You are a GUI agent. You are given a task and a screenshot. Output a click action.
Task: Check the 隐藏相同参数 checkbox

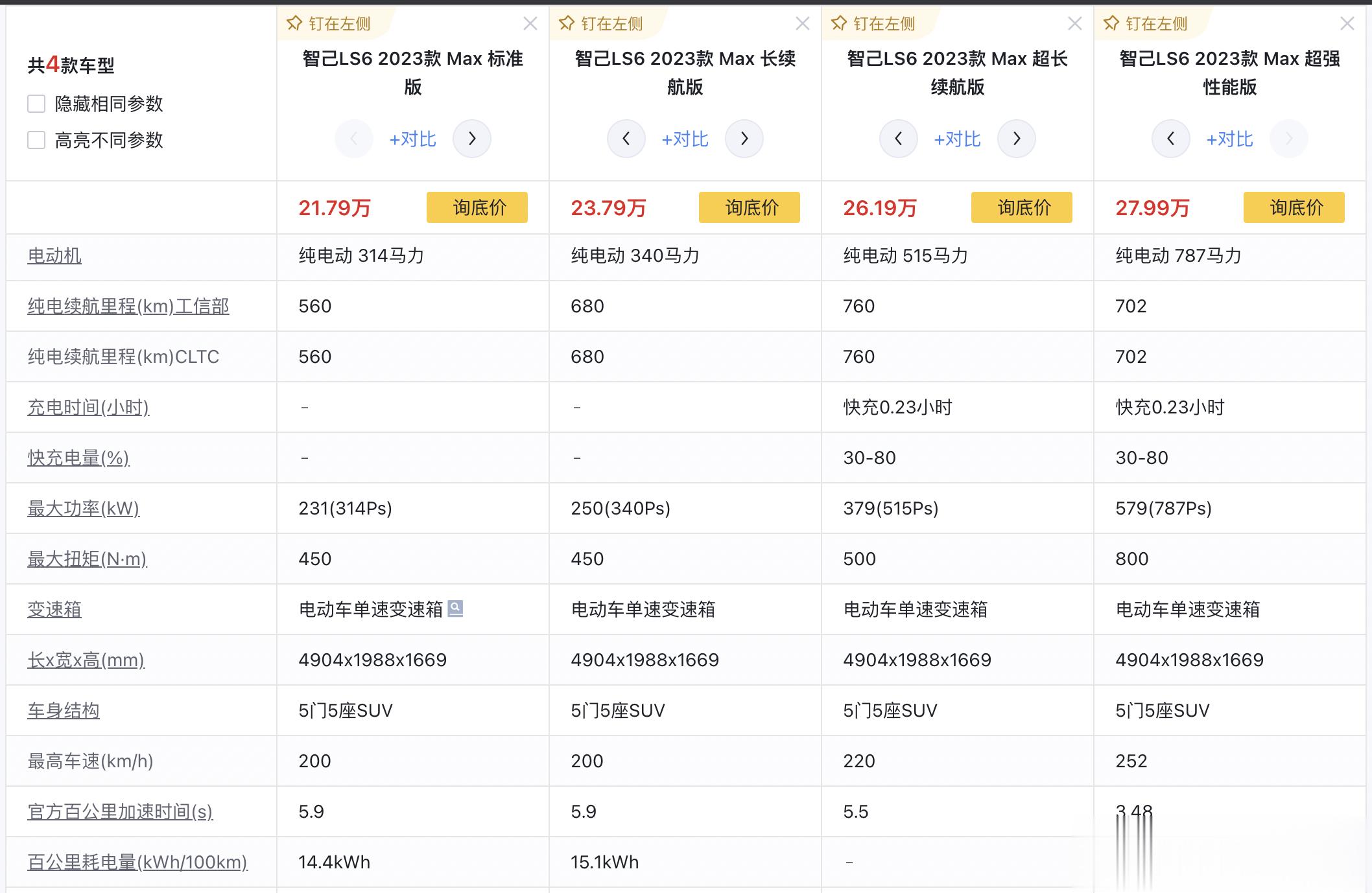coord(36,104)
